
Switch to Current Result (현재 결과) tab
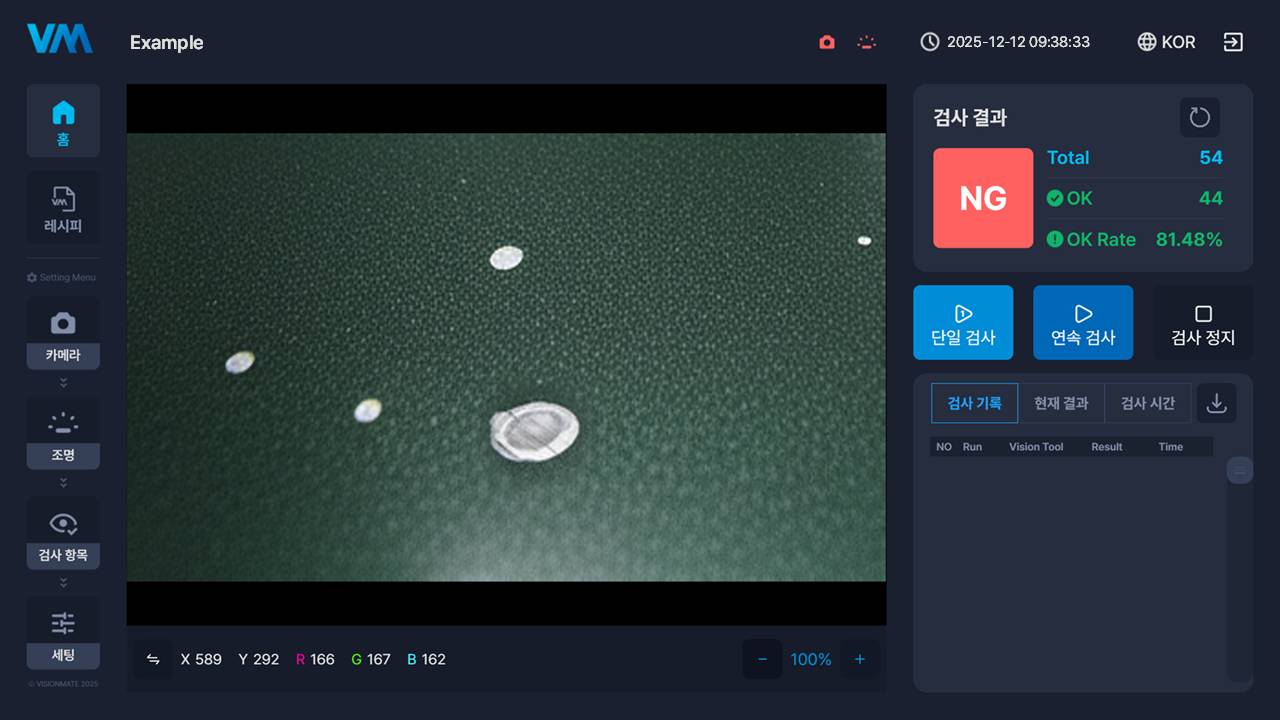click(1061, 403)
